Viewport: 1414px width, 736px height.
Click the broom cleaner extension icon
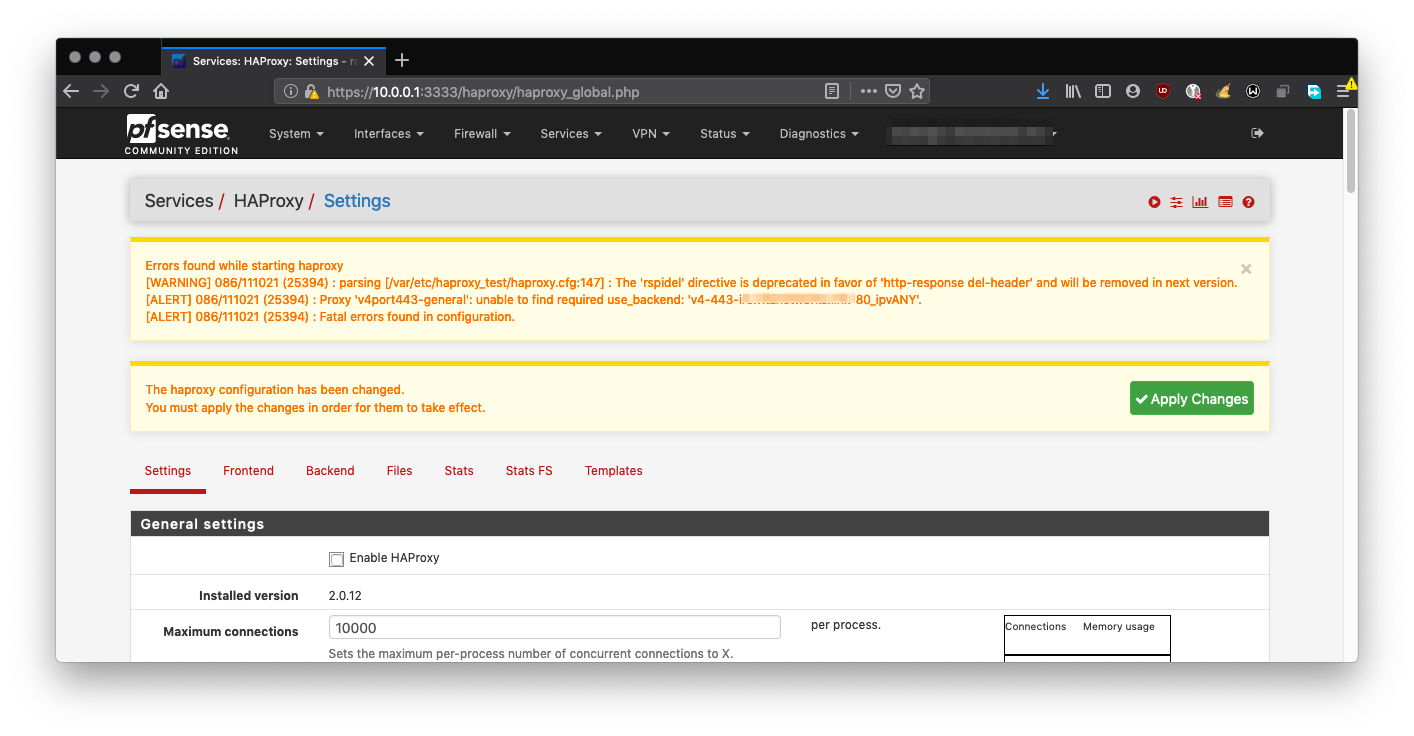point(1223,91)
